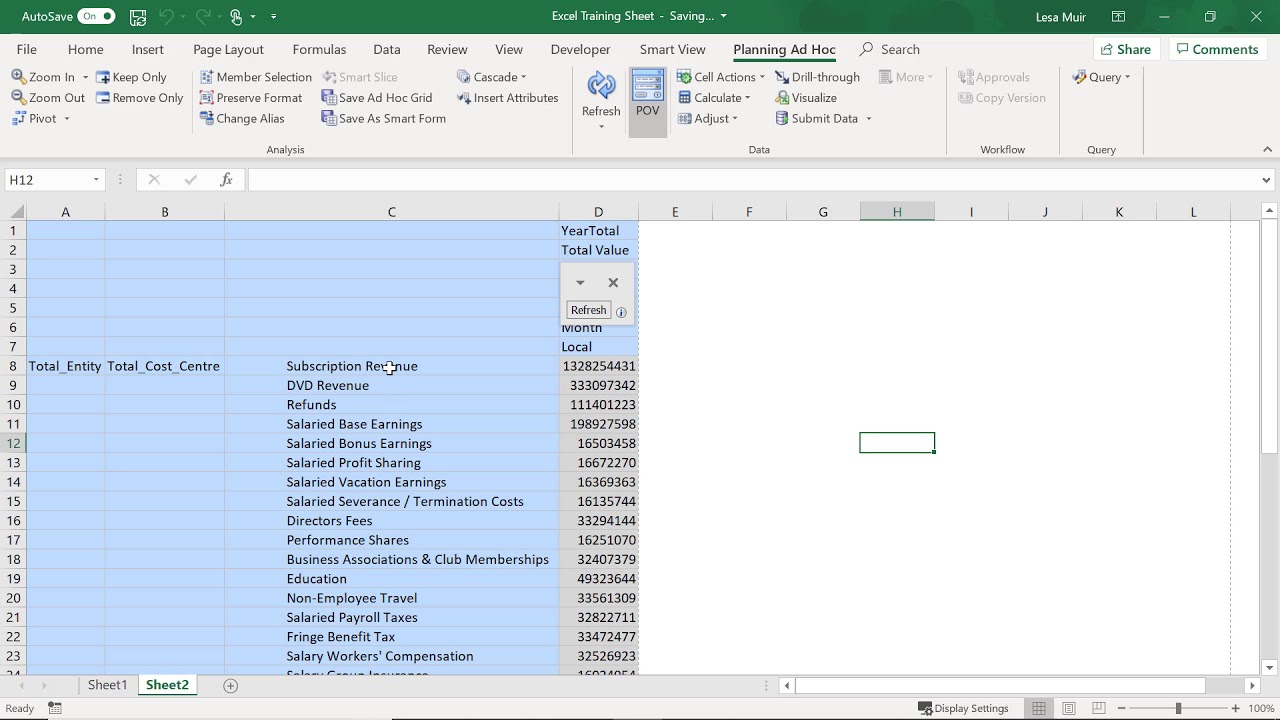This screenshot has width=1280, height=720.
Task: Click Remove Only in ribbon
Action: pyautogui.click(x=139, y=98)
